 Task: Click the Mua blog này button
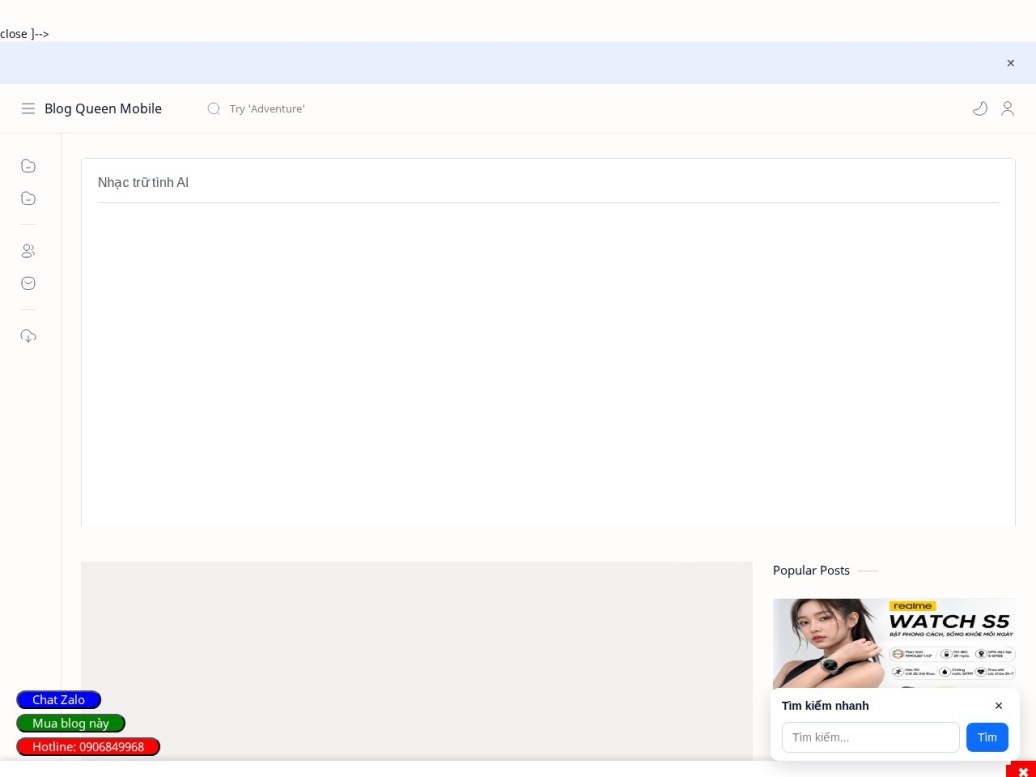click(71, 723)
